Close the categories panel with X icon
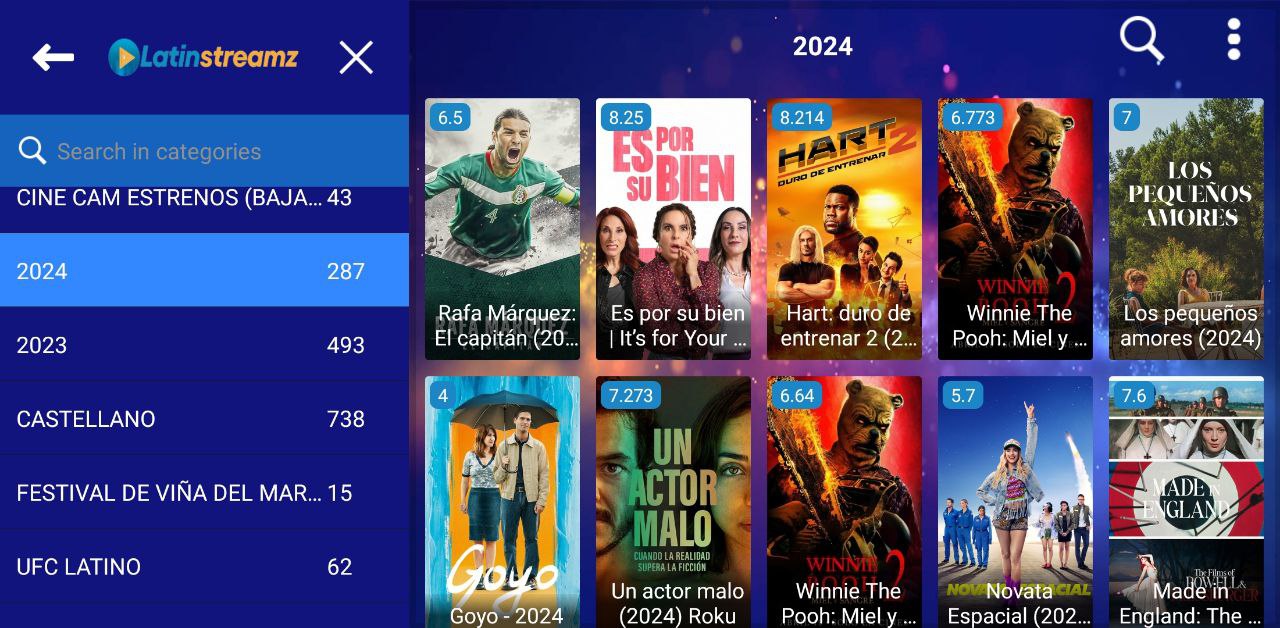1280x628 pixels. (356, 58)
